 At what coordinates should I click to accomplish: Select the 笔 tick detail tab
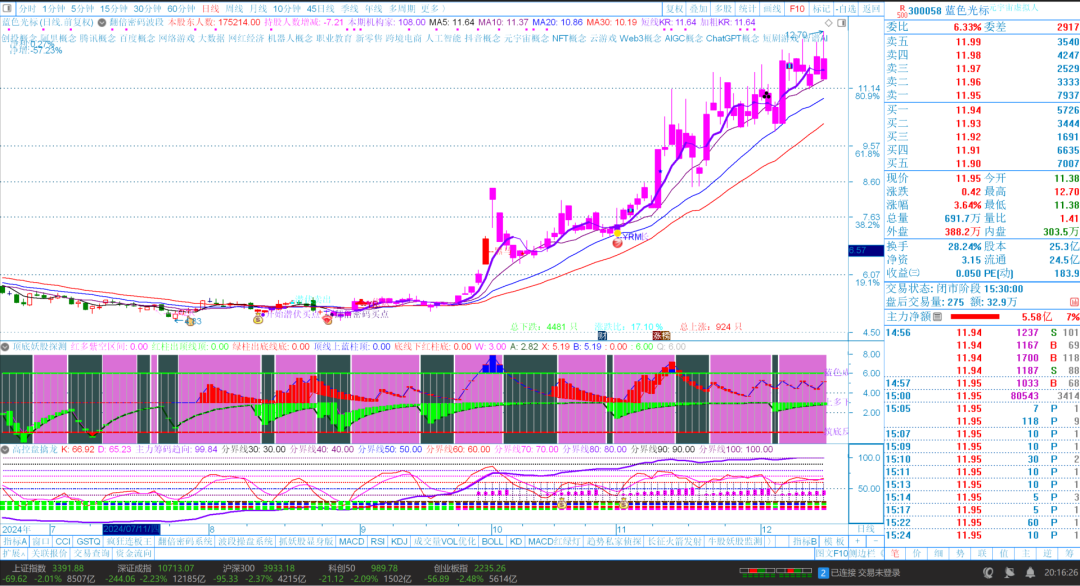[x=895, y=553]
